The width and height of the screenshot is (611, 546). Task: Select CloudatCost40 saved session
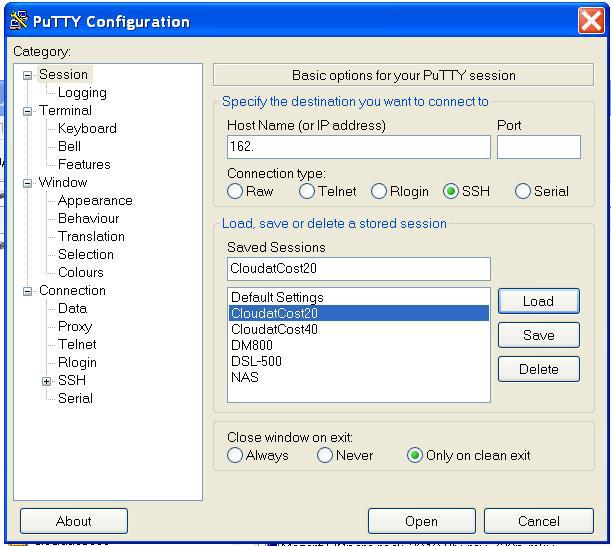pyautogui.click(x=358, y=329)
